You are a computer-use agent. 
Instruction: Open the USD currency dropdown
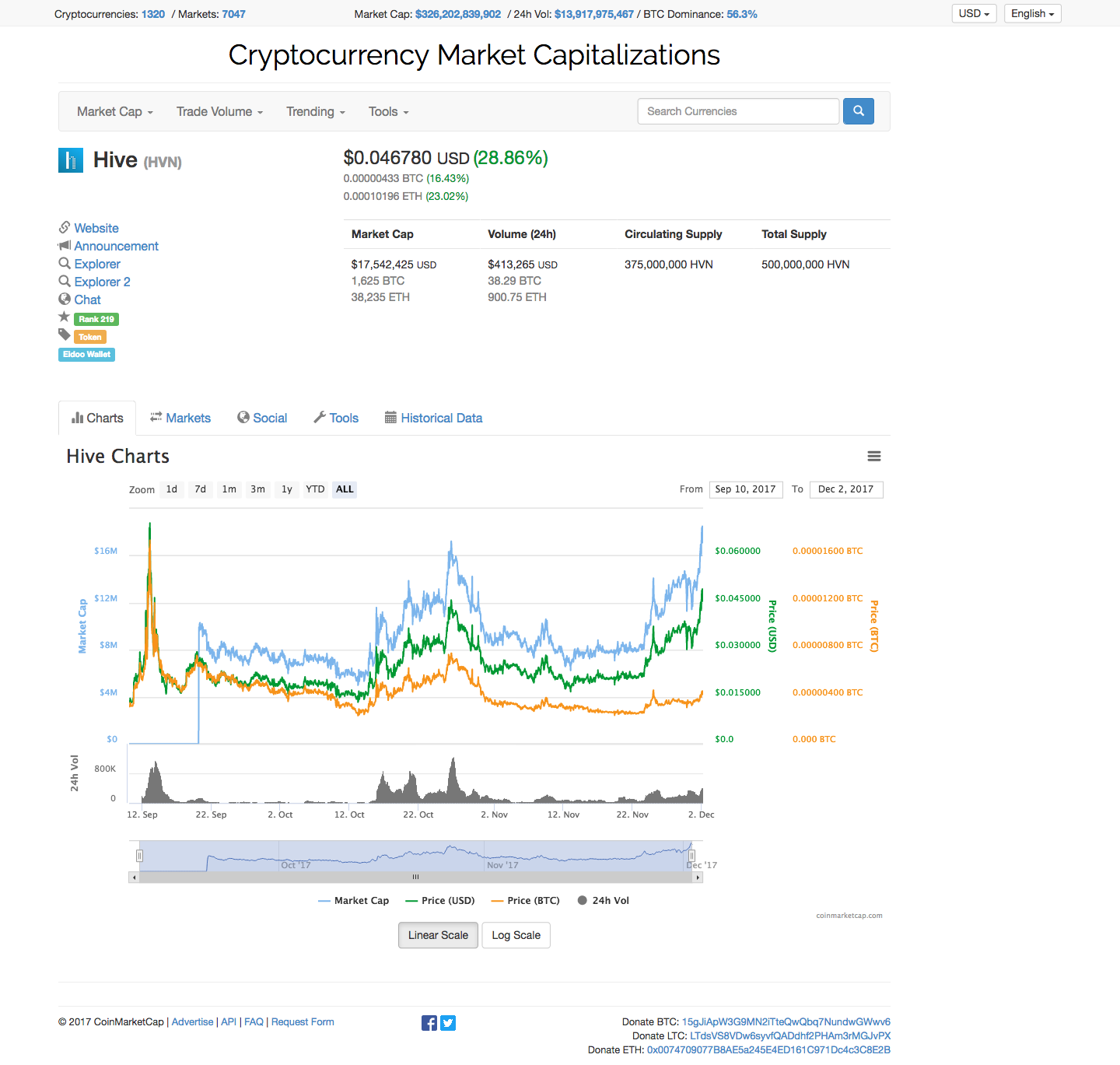(x=974, y=13)
